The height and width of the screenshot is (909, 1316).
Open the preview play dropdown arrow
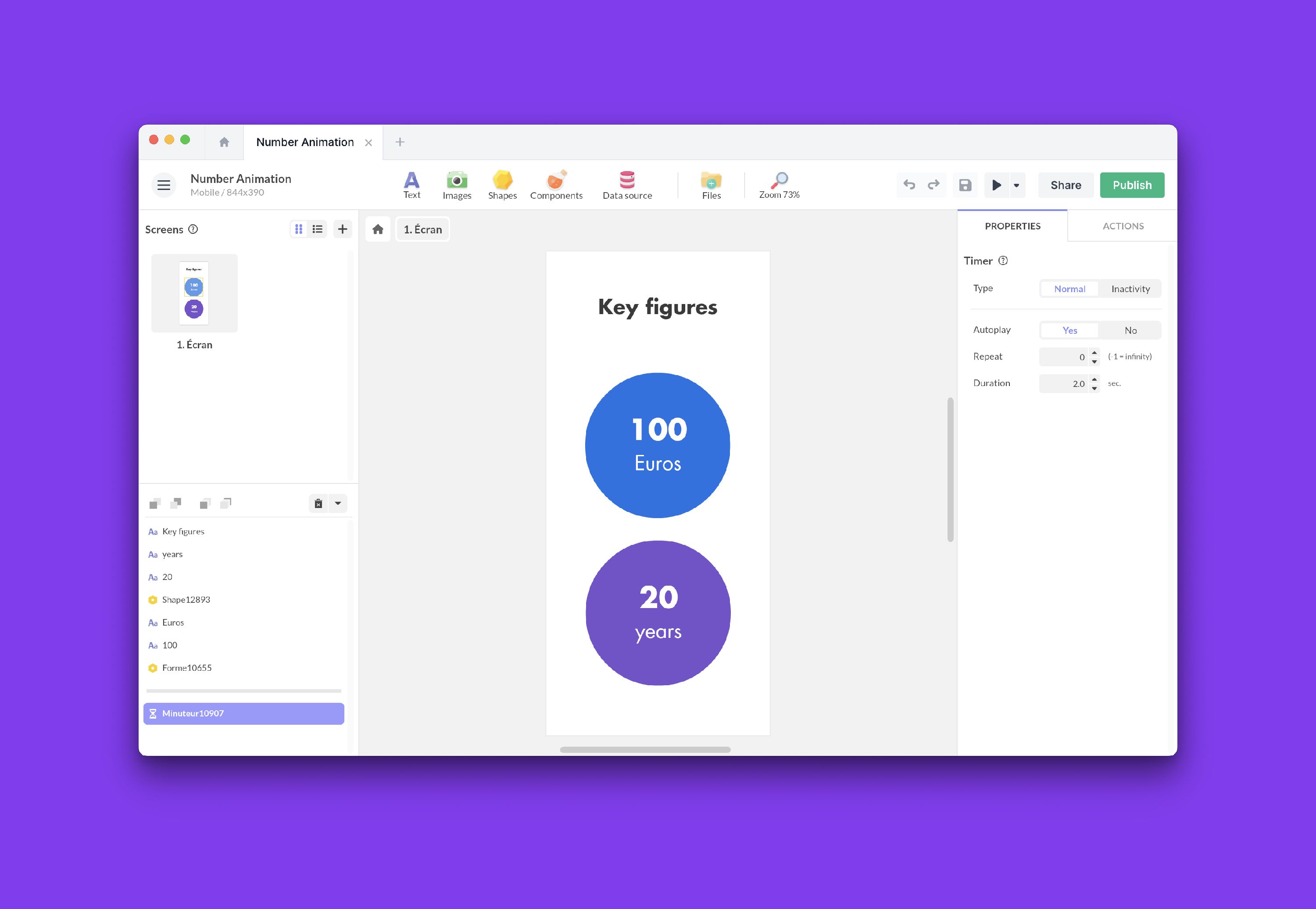[x=1016, y=185]
